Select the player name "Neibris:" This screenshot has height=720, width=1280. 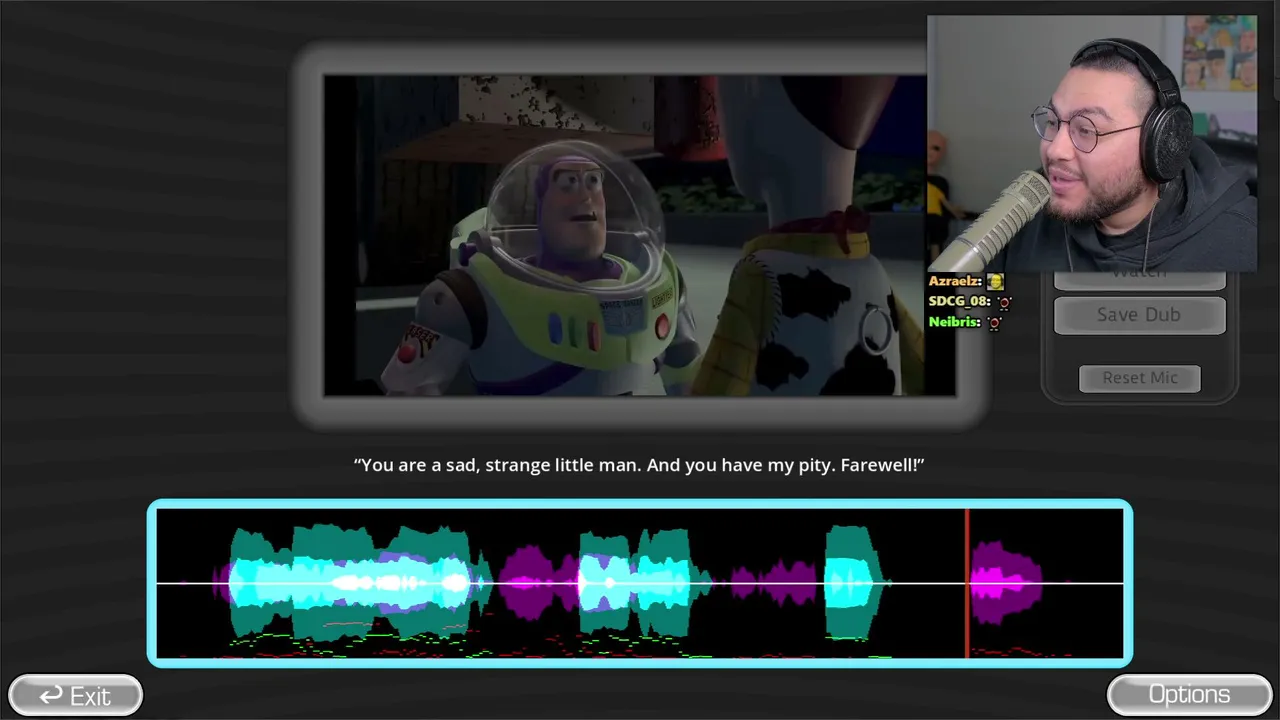tap(955, 322)
